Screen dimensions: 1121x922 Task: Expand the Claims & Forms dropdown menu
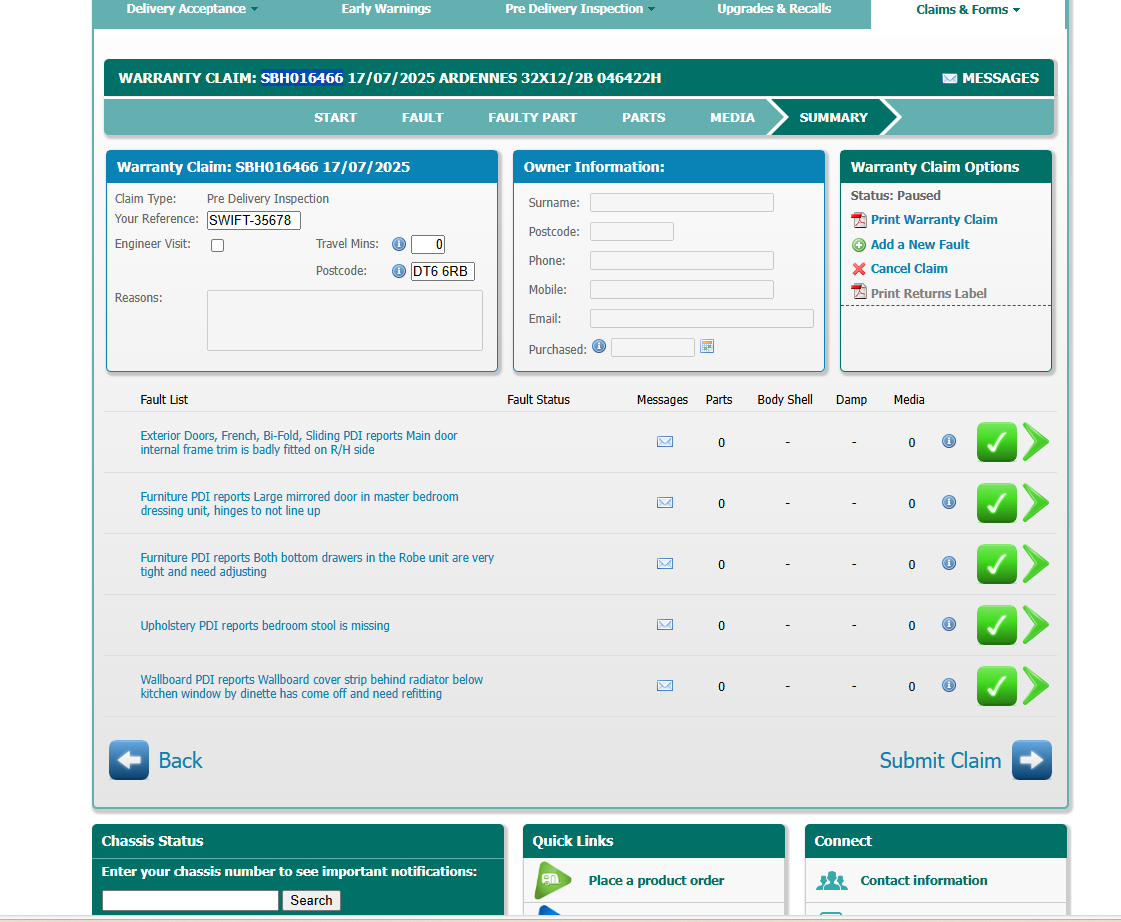(x=967, y=10)
